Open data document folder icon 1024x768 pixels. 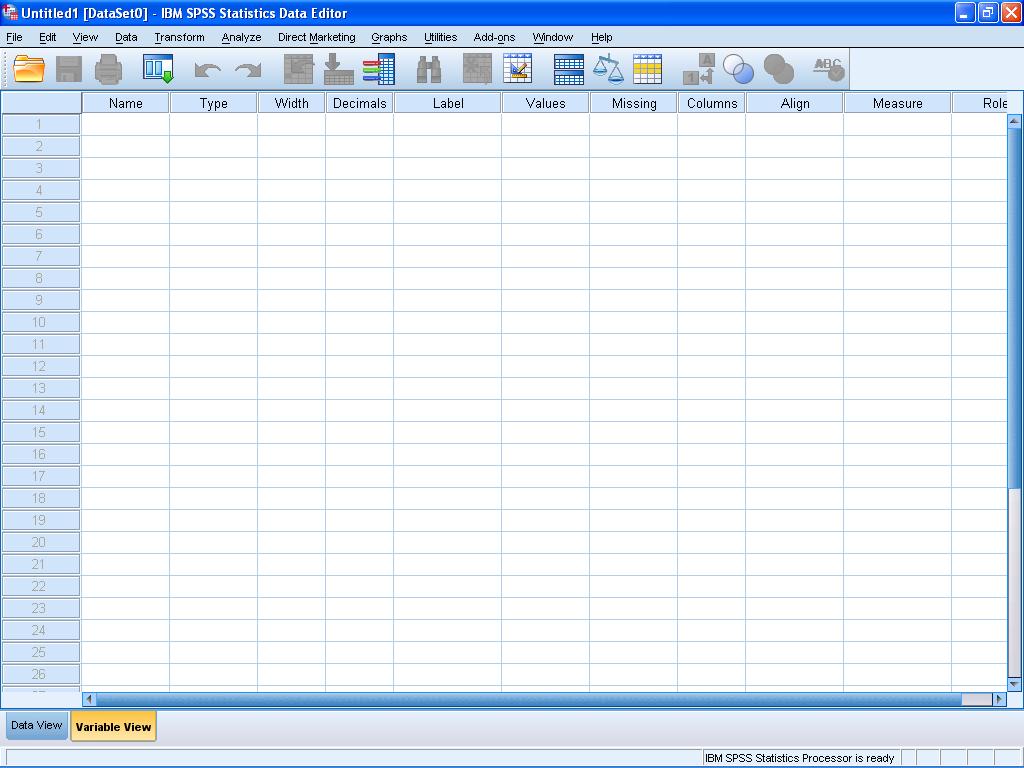[29, 69]
